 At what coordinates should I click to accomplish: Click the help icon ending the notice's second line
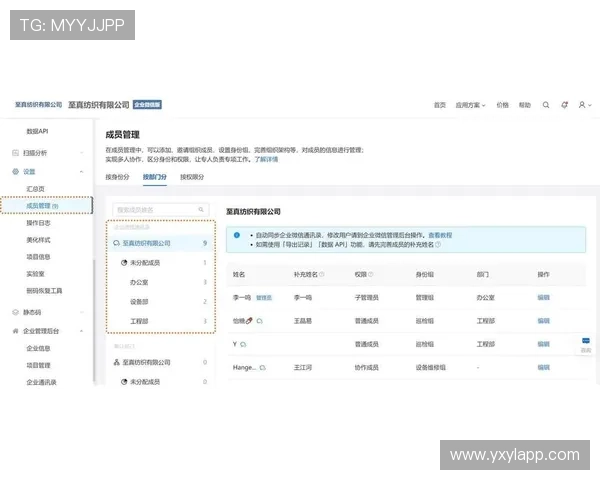click(438, 244)
